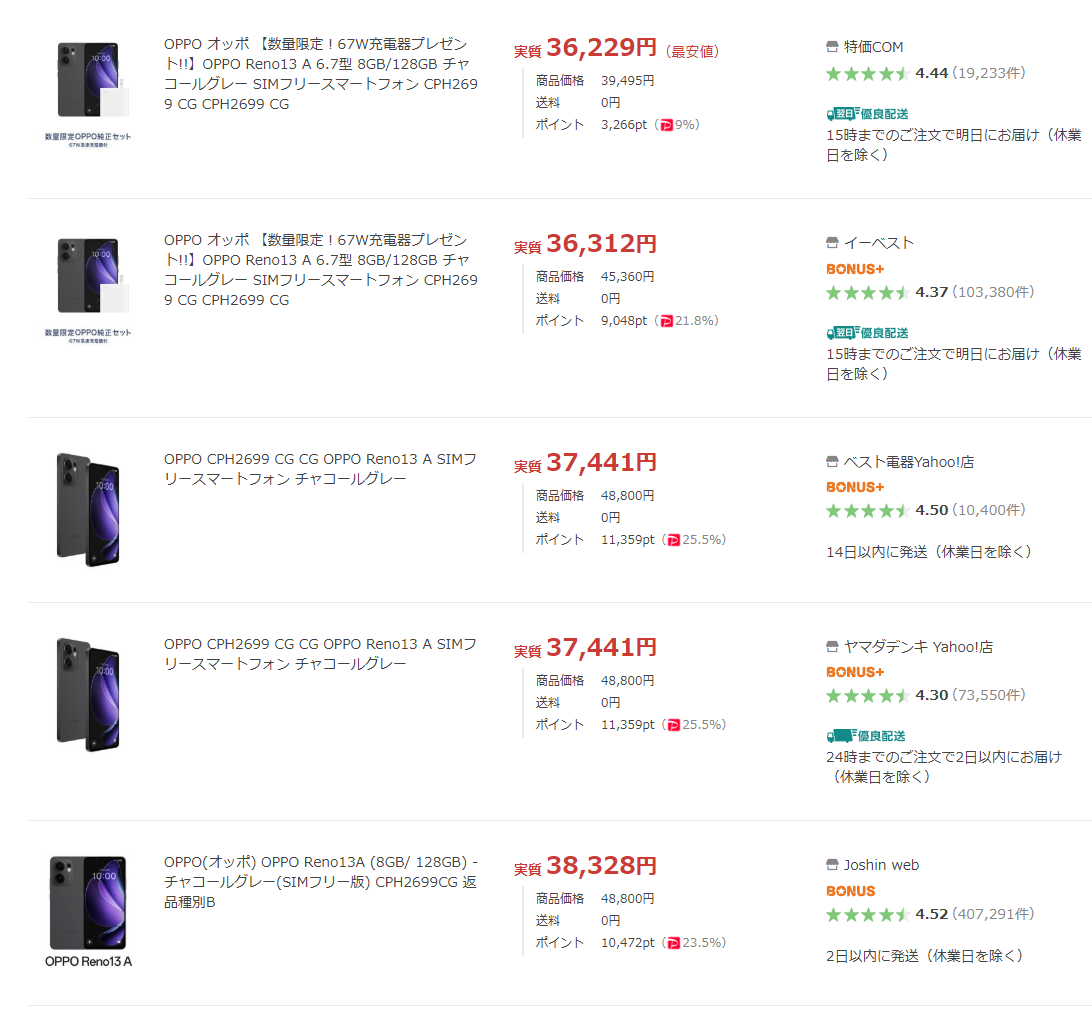Viewport: 1092px width, 1009px height.
Task: Click the truck 優良配送 badge under ヤマダデンキ
Action: coord(866,736)
